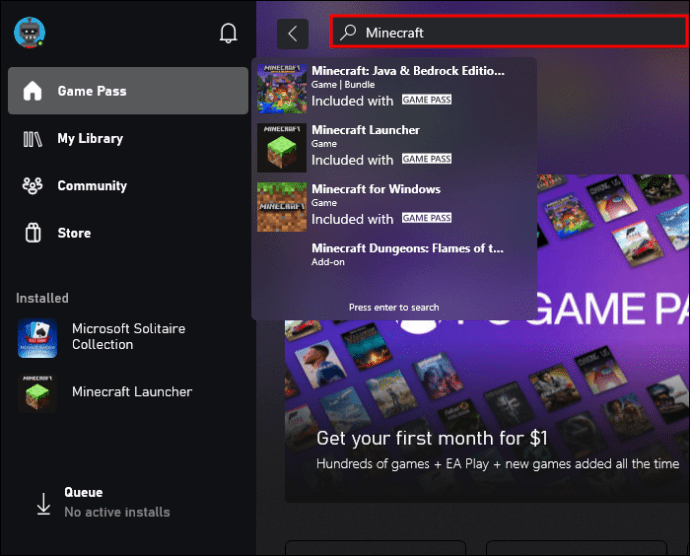Click 'Get your first month for $1' banner
The width and height of the screenshot is (690, 556).
pyautogui.click(x=432, y=438)
